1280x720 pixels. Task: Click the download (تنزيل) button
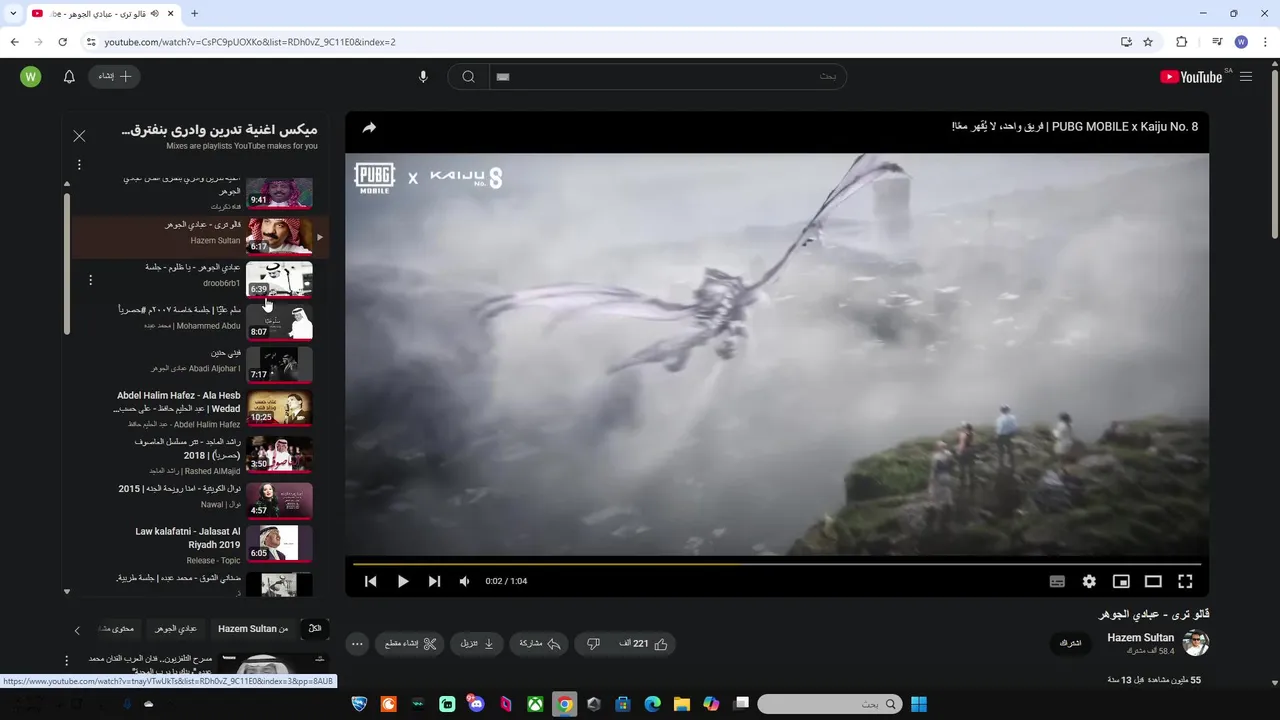point(477,644)
